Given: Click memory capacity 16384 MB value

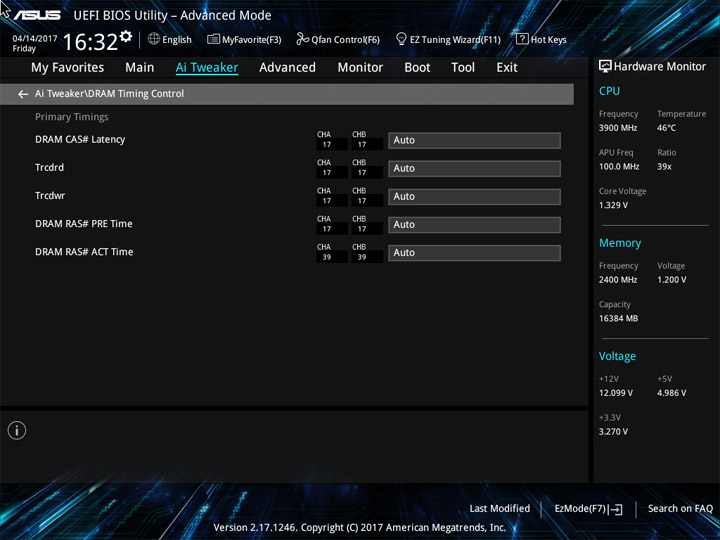Looking at the screenshot, I should [x=619, y=319].
